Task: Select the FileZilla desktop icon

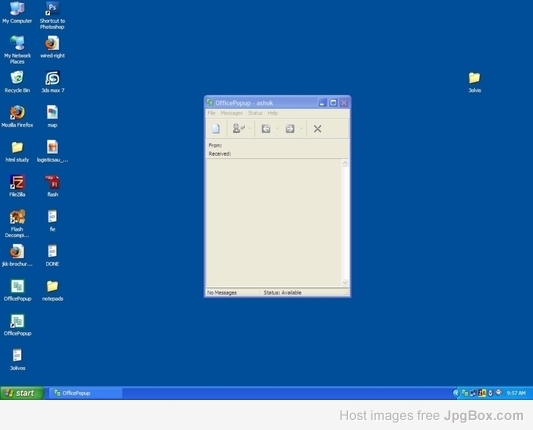Action: 17,186
